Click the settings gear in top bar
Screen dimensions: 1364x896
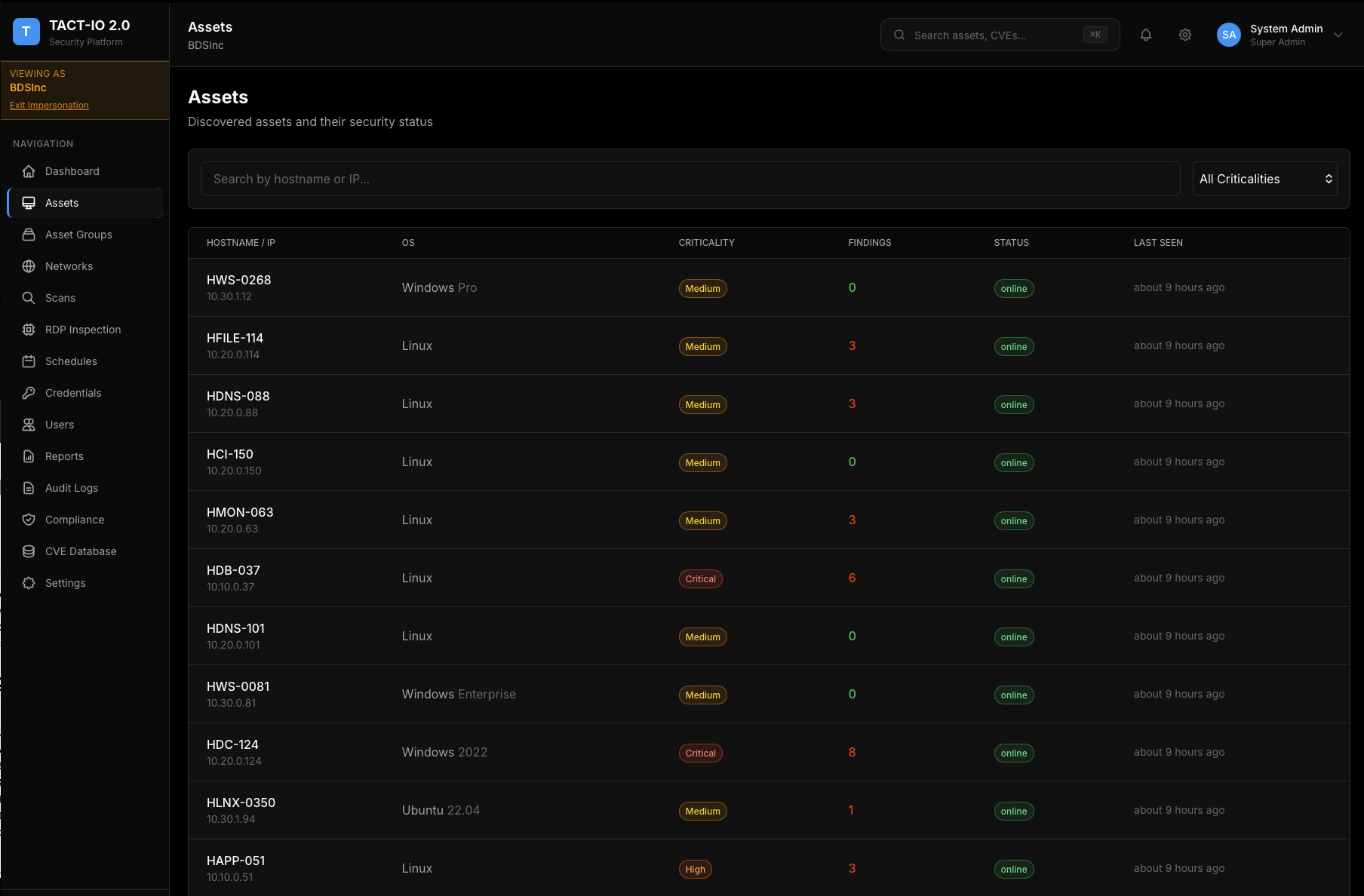[x=1184, y=35]
